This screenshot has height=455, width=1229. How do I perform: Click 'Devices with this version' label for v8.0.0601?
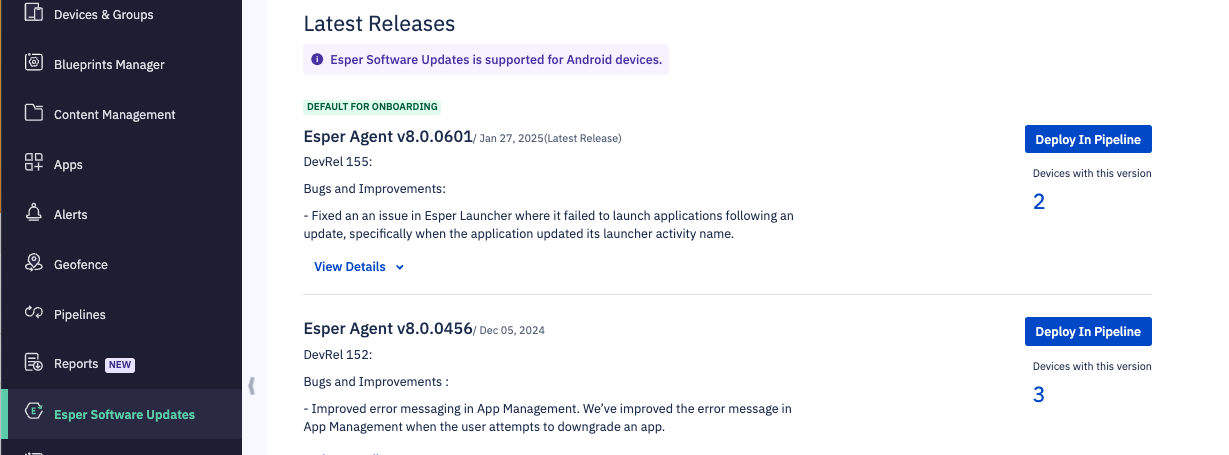pos(1092,173)
